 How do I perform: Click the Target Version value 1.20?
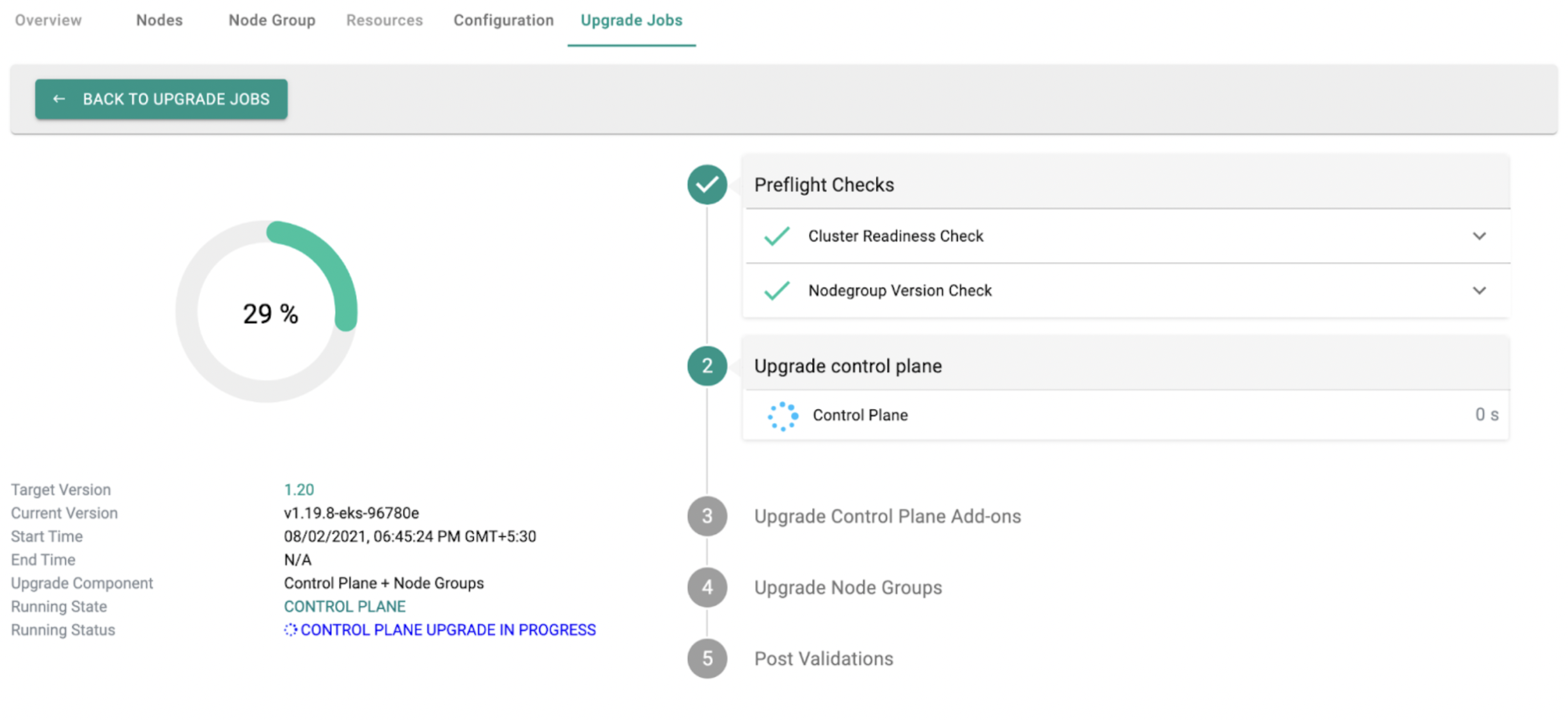pyautogui.click(x=299, y=489)
